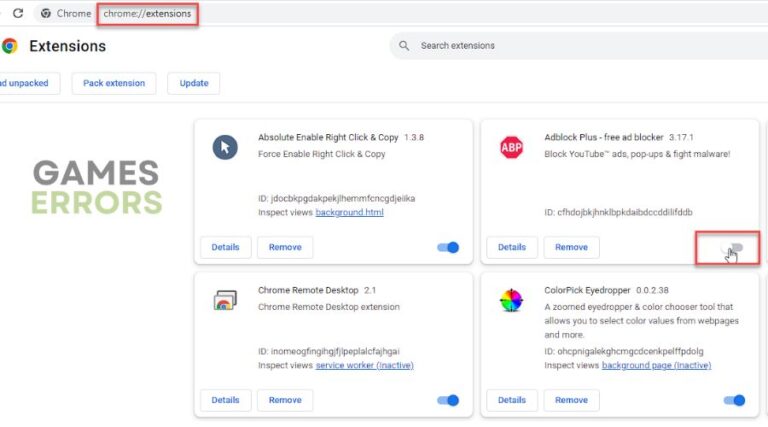Click the Chrome logo beside Extensions title
This screenshot has width=768, height=427.
9,46
